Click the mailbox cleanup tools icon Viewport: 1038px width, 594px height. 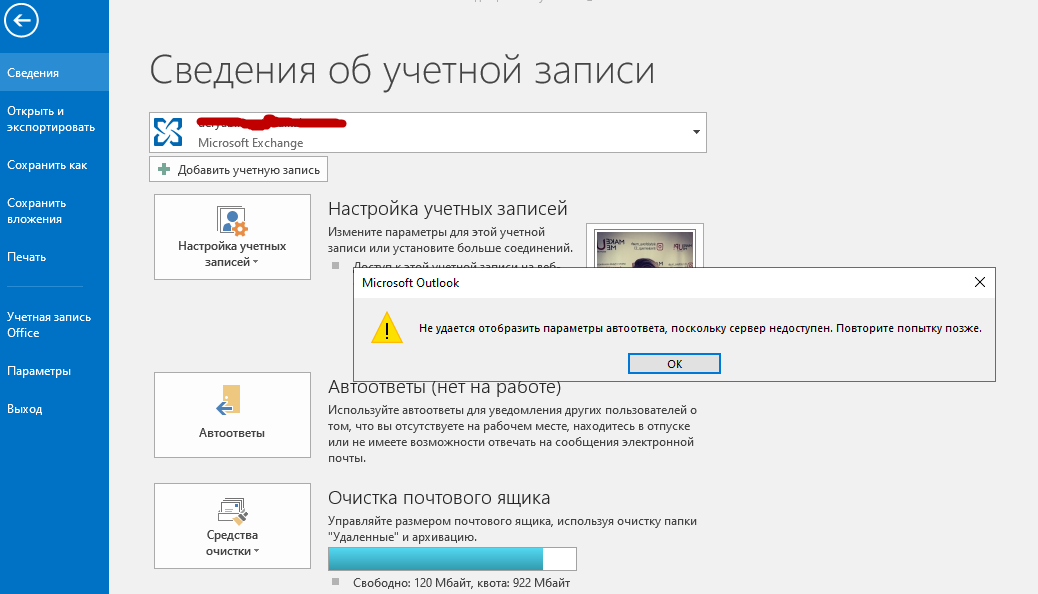[x=232, y=511]
